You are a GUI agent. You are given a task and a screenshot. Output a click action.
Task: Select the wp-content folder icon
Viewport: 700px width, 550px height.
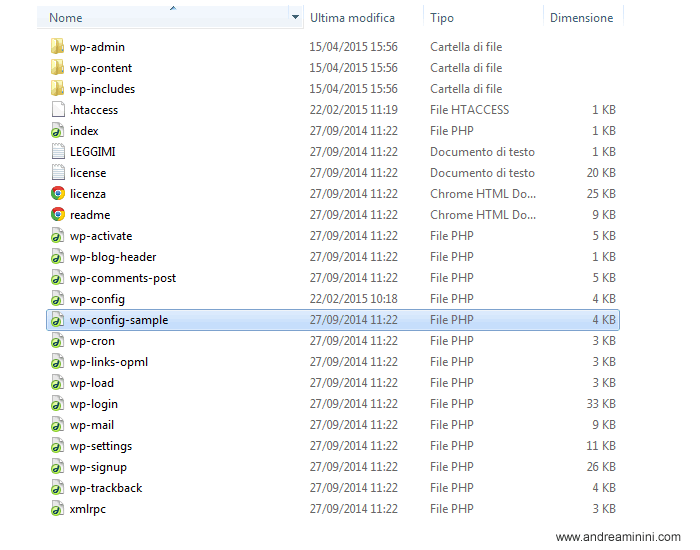58,68
